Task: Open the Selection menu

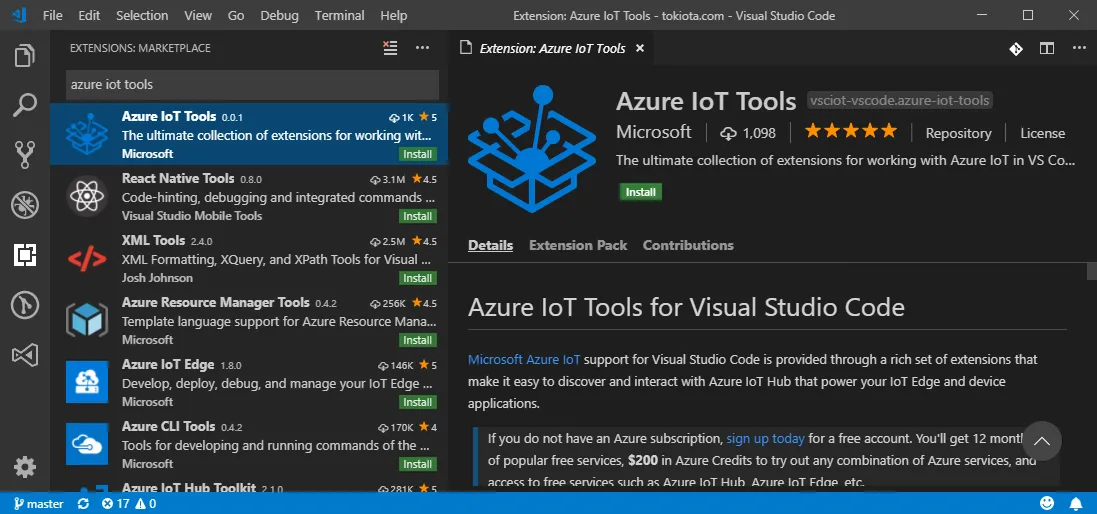Action: [x=142, y=15]
